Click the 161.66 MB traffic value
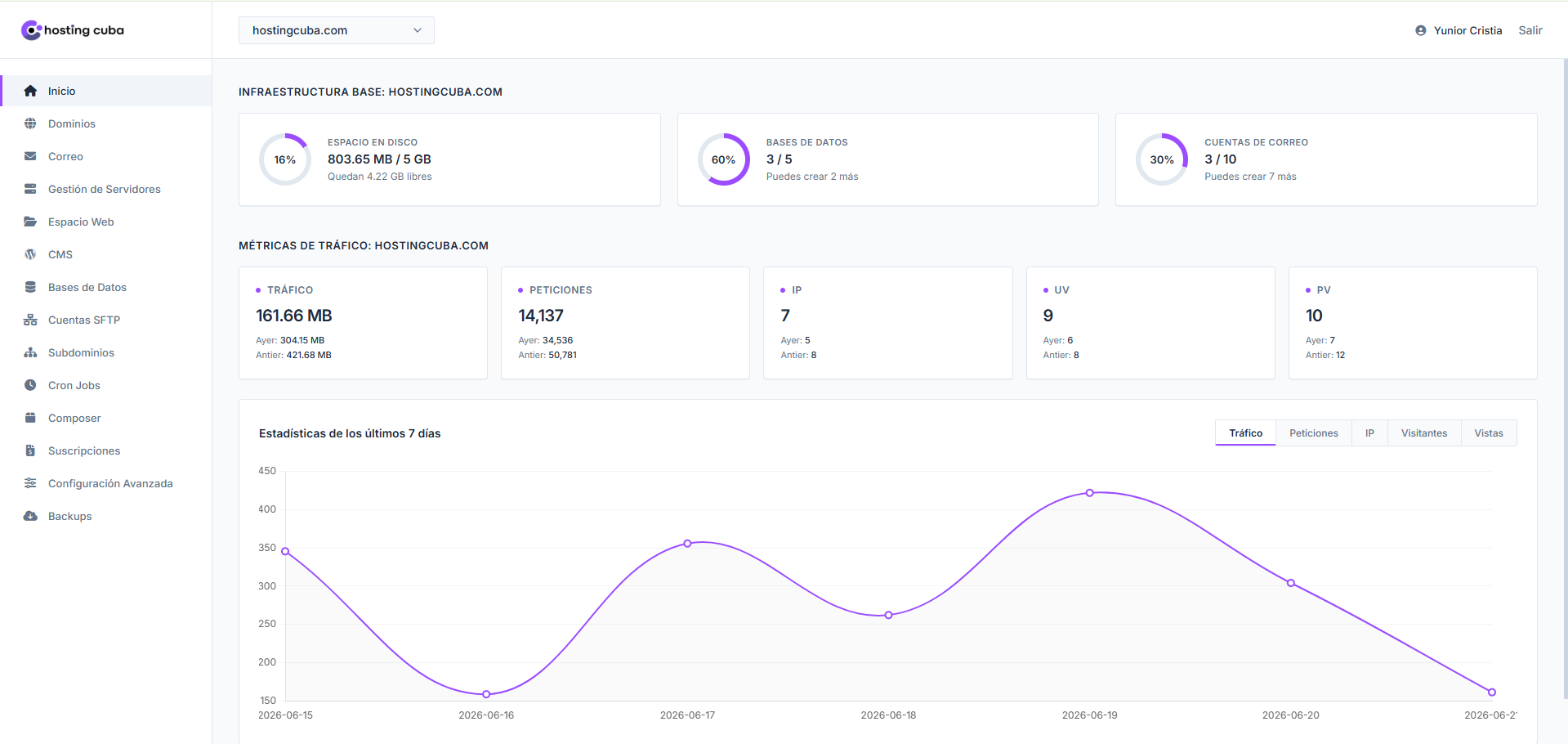The width and height of the screenshot is (1568, 744). tap(294, 316)
